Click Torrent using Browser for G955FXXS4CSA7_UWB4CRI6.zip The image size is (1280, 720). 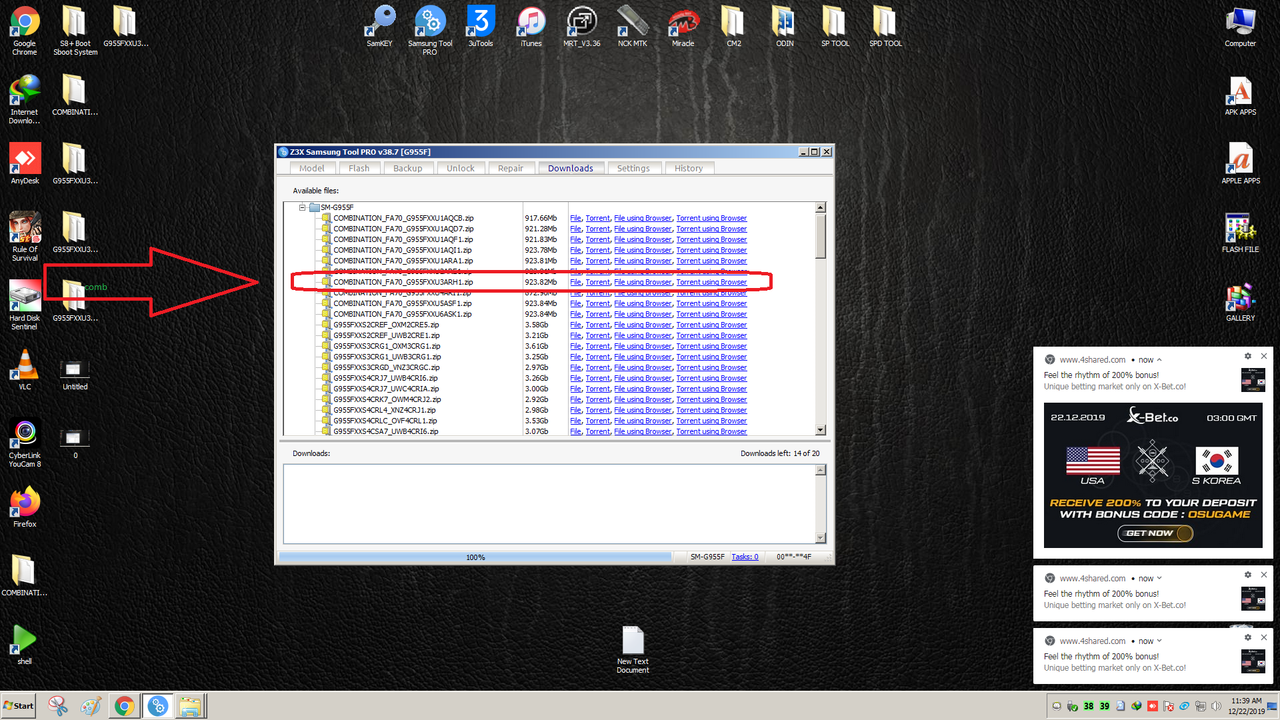711,432
